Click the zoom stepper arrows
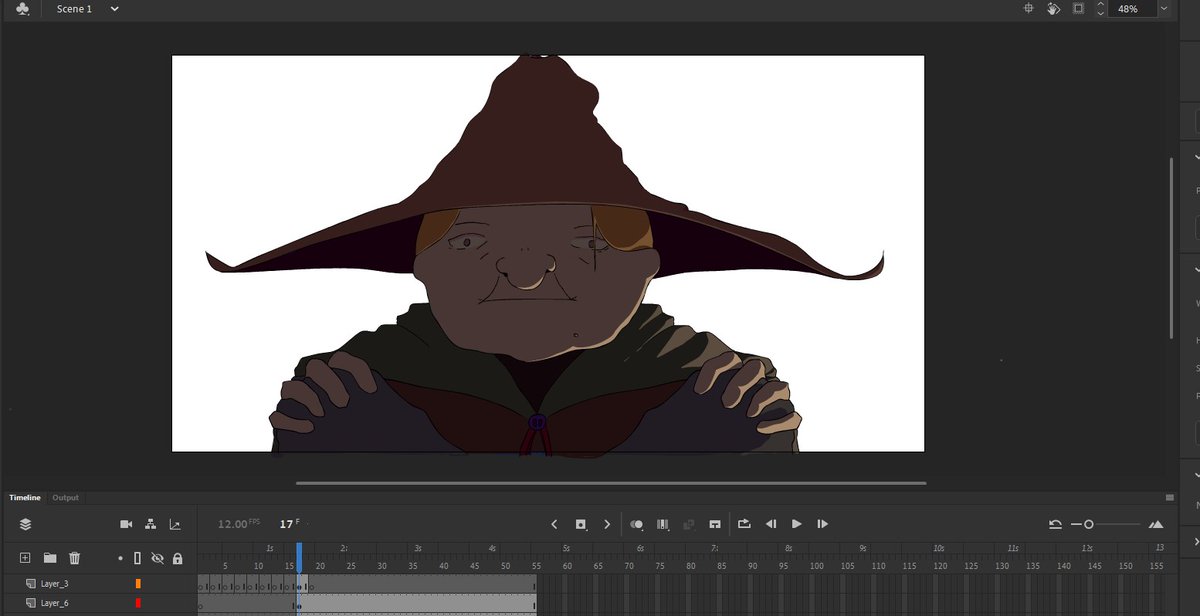This screenshot has height=616, width=1200. [x=1100, y=8]
